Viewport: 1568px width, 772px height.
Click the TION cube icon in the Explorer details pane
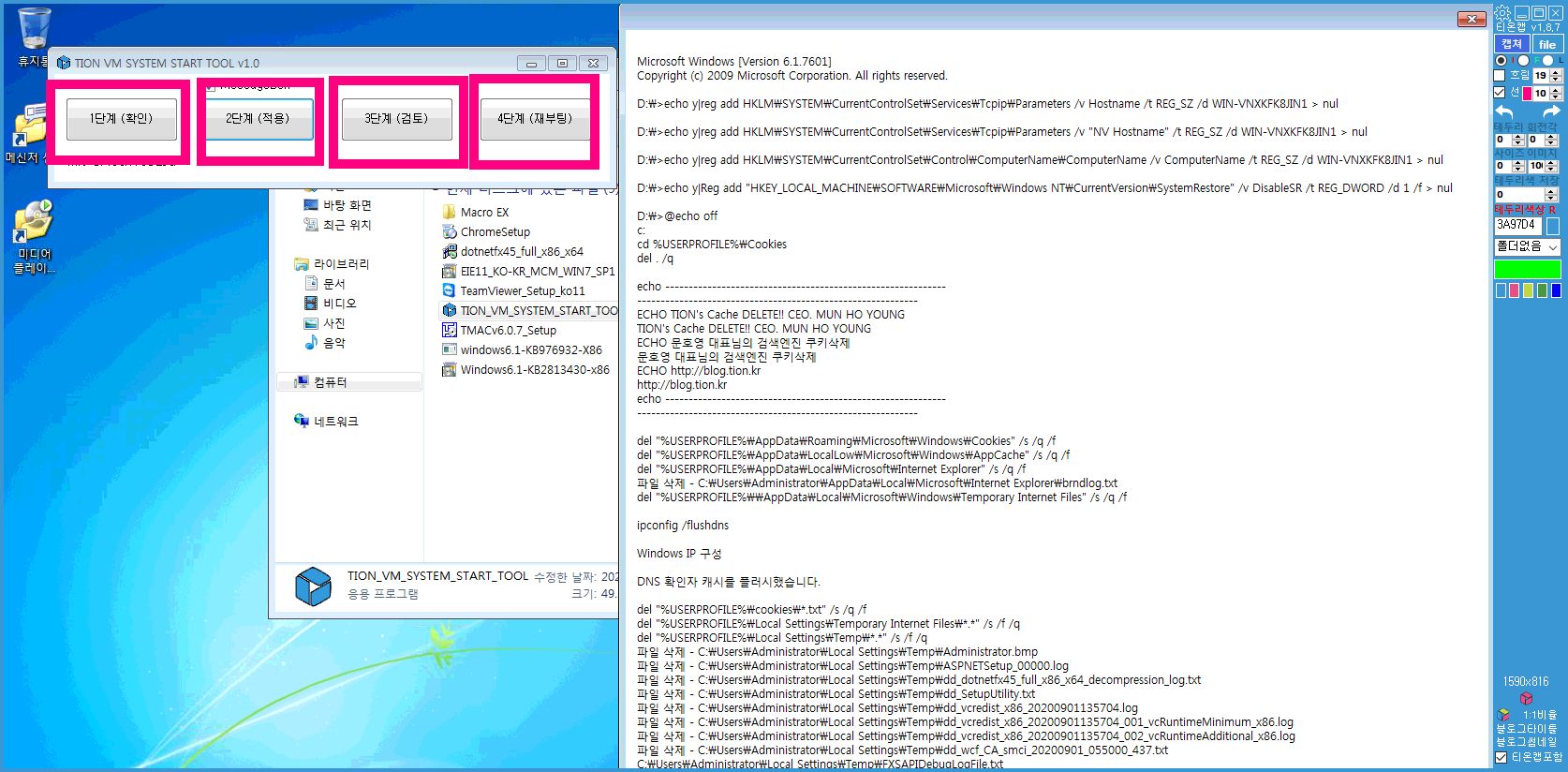(313, 586)
